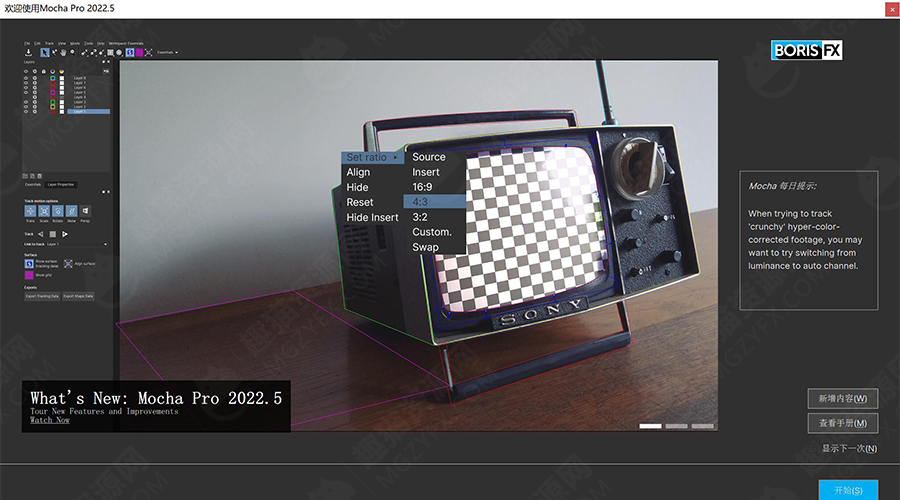900x500 pixels.
Task: Select Layer 1 in the Layers list
Action: pos(88,111)
